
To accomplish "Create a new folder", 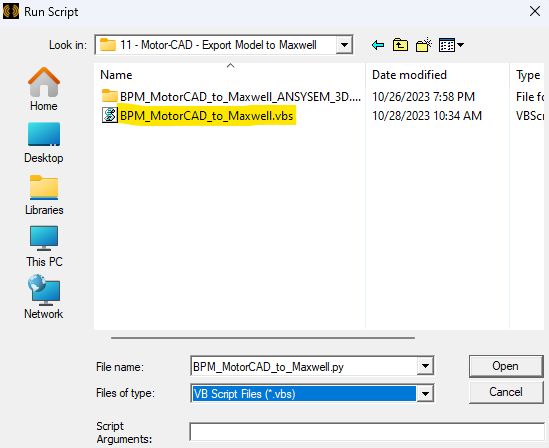I will (424, 45).
